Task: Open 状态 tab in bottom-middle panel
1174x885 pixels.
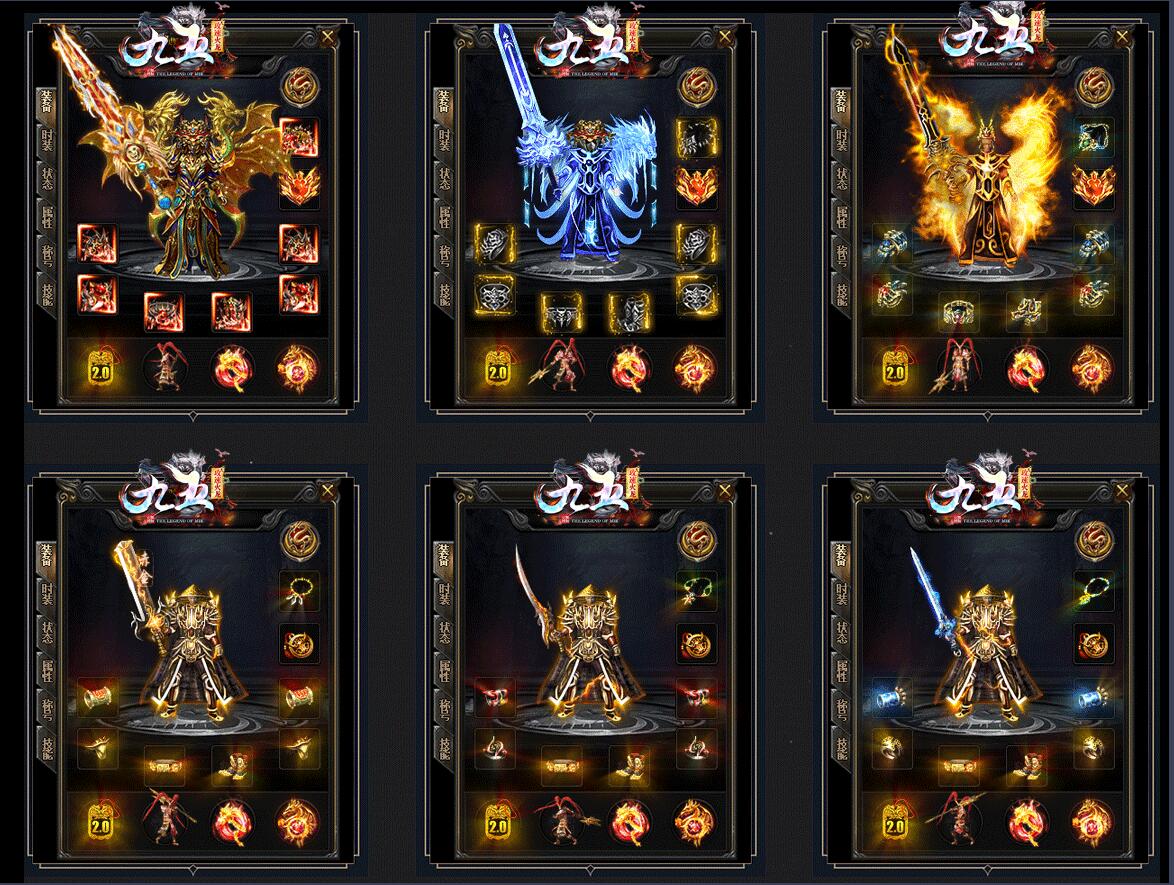Action: click(445, 633)
